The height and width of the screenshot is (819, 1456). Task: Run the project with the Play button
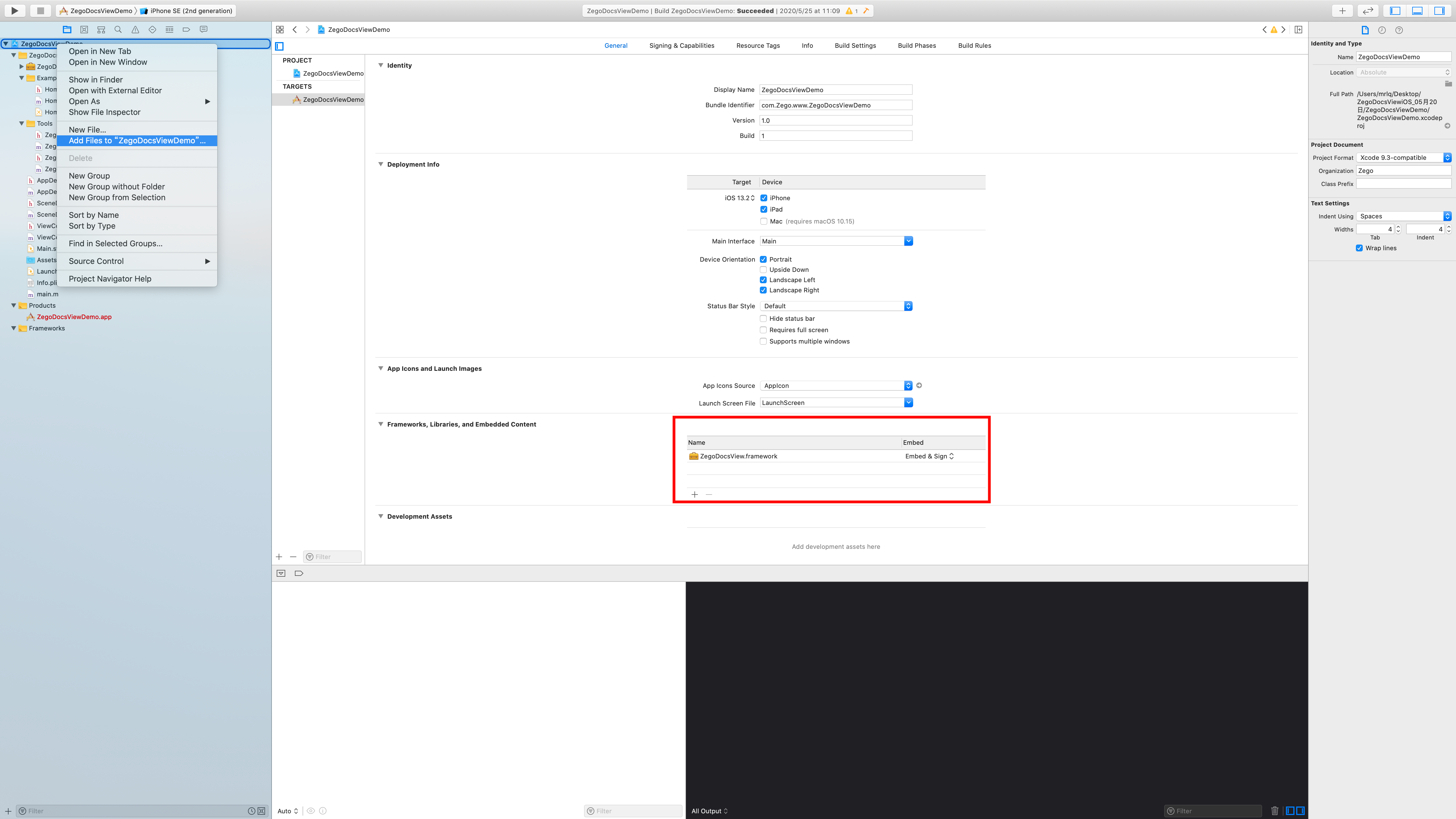pyautogui.click(x=15, y=11)
